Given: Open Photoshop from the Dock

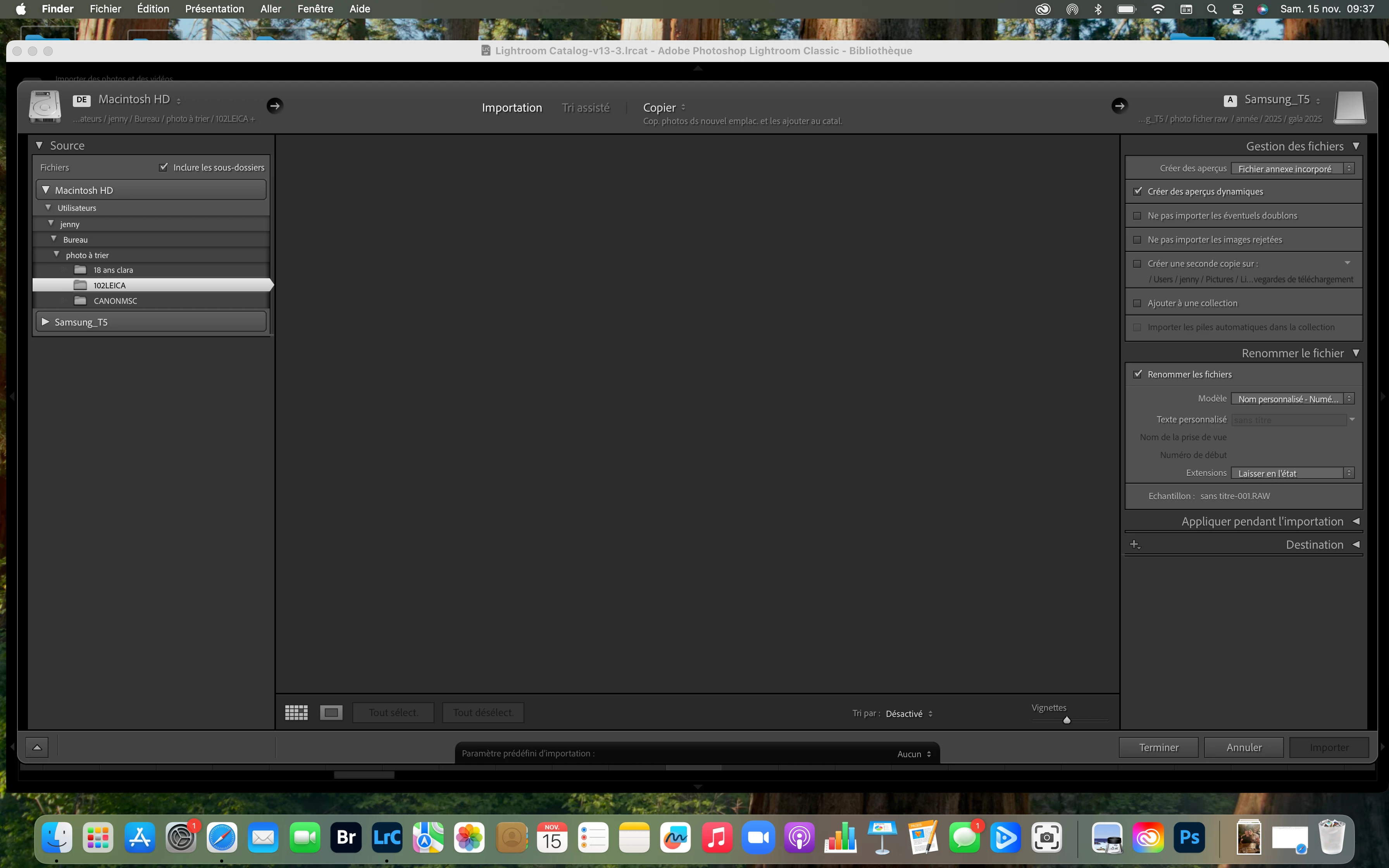Looking at the screenshot, I should point(1189,837).
